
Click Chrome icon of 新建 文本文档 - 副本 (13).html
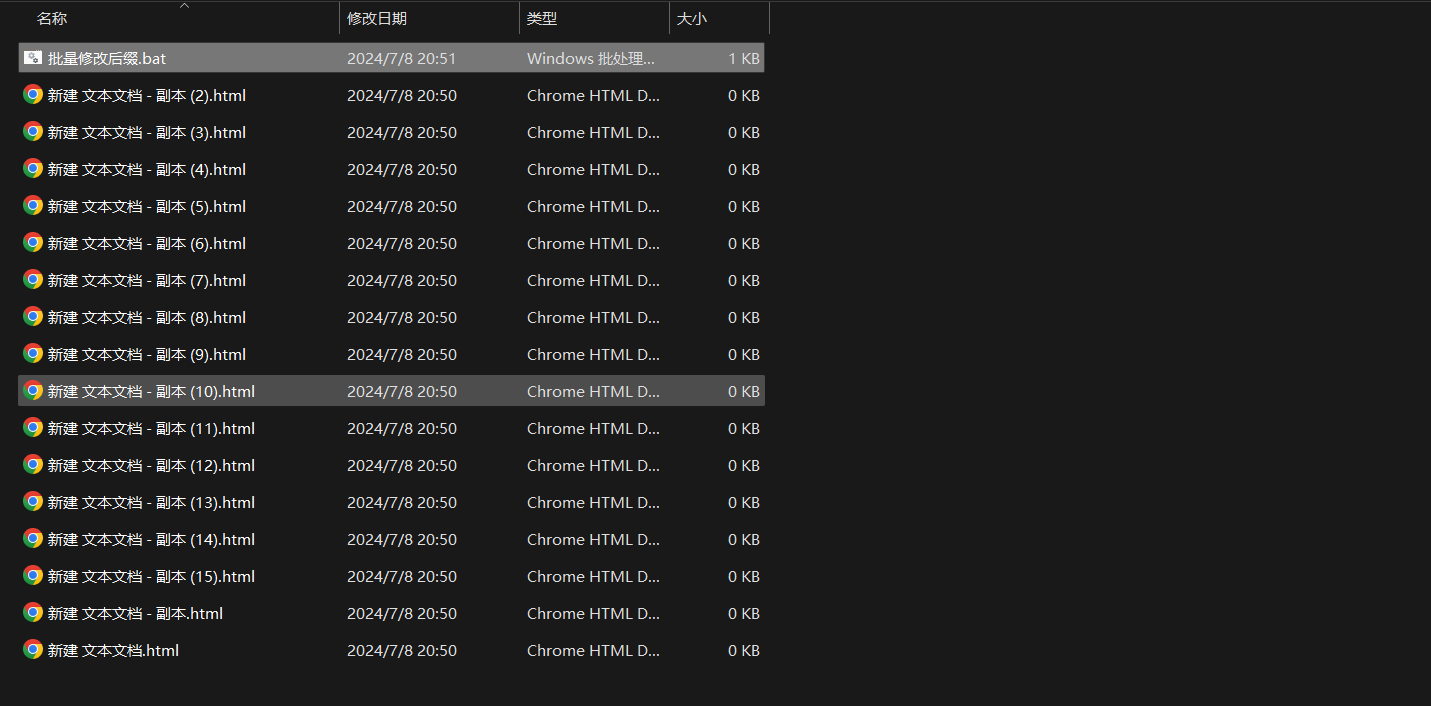point(33,502)
